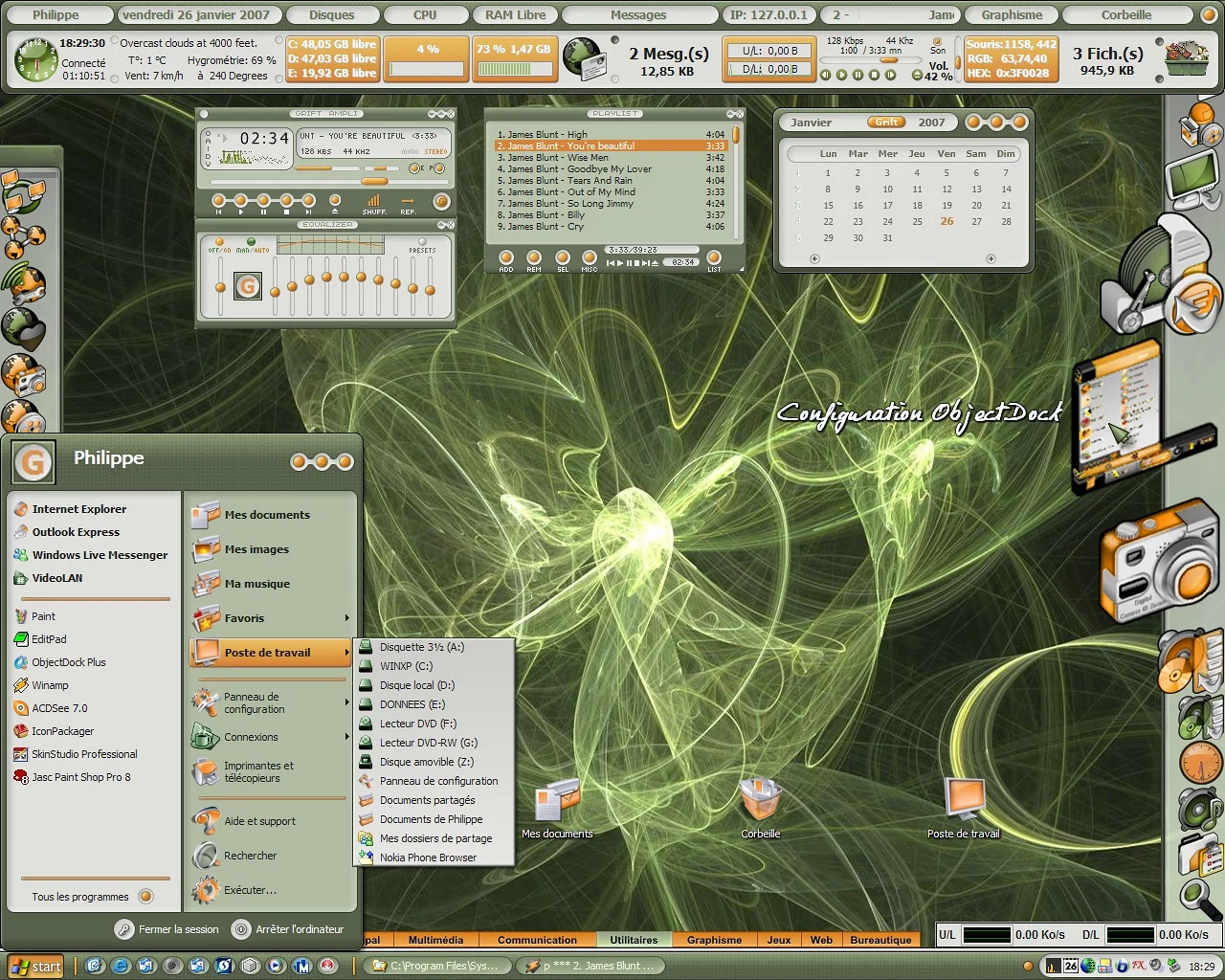Image resolution: width=1225 pixels, height=980 pixels.
Task: Toggle Winamp repeat mode
Action: point(408,202)
